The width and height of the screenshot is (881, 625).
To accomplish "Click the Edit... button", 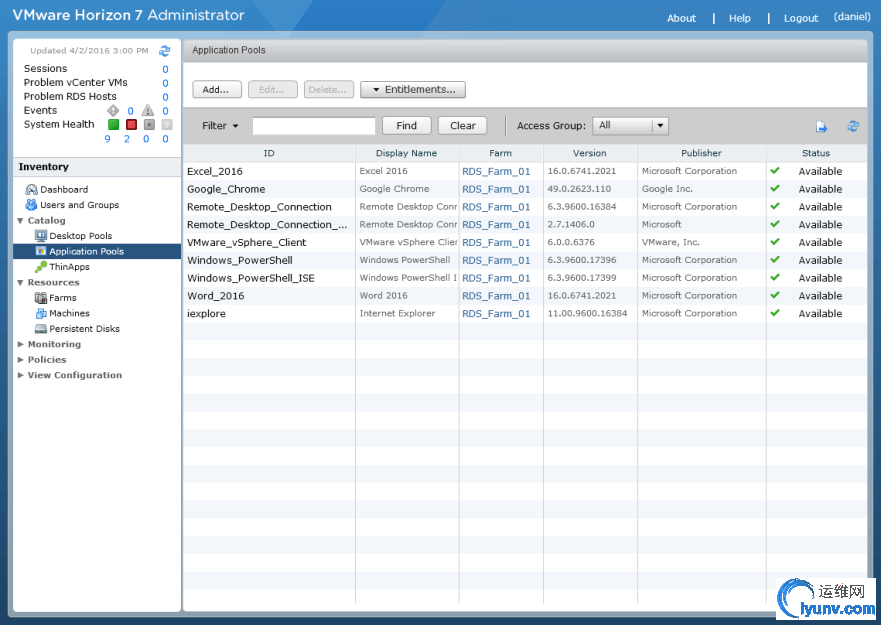I will [x=273, y=89].
